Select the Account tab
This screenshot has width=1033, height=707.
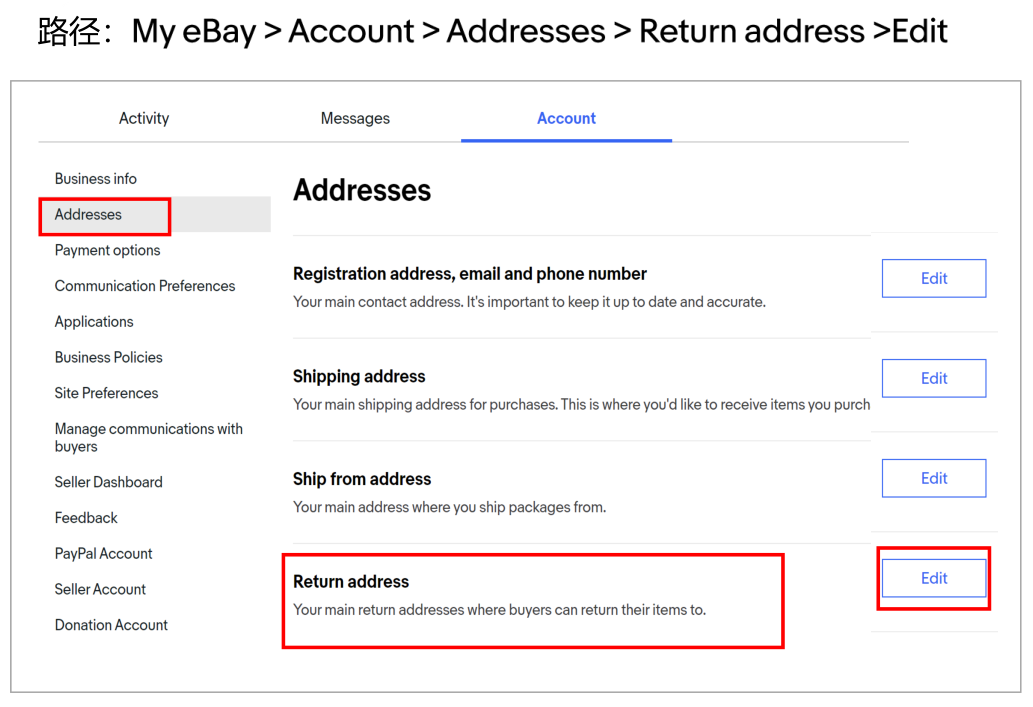[566, 118]
